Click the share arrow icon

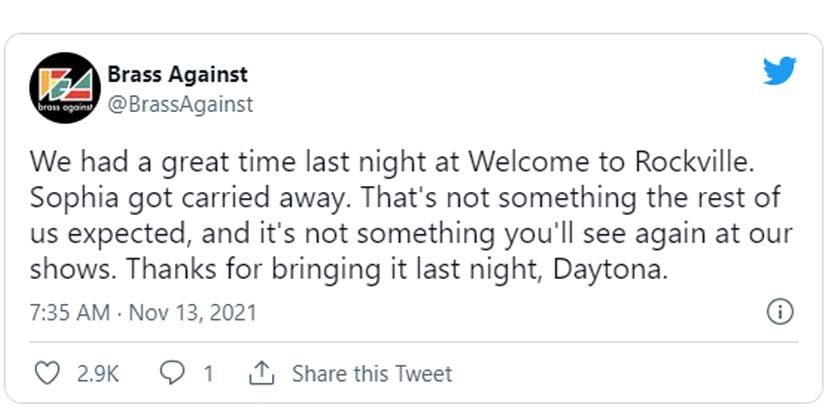click(261, 374)
